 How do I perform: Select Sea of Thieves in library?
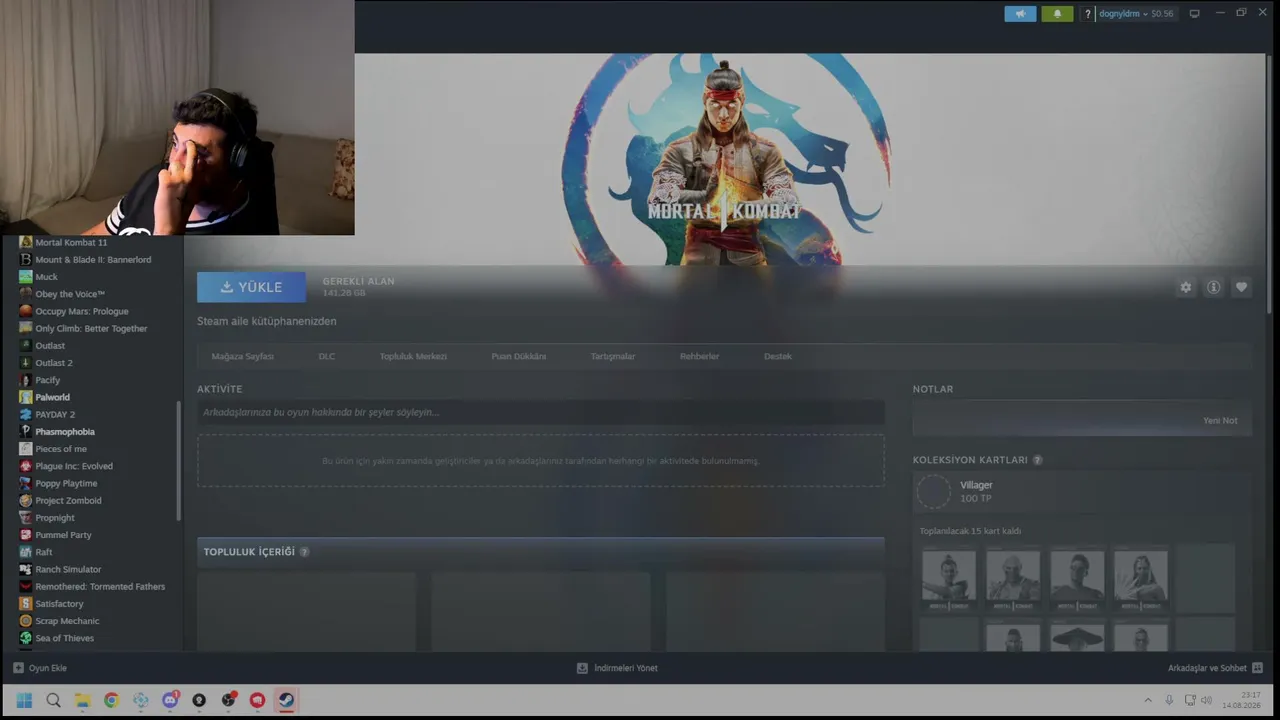pos(64,638)
